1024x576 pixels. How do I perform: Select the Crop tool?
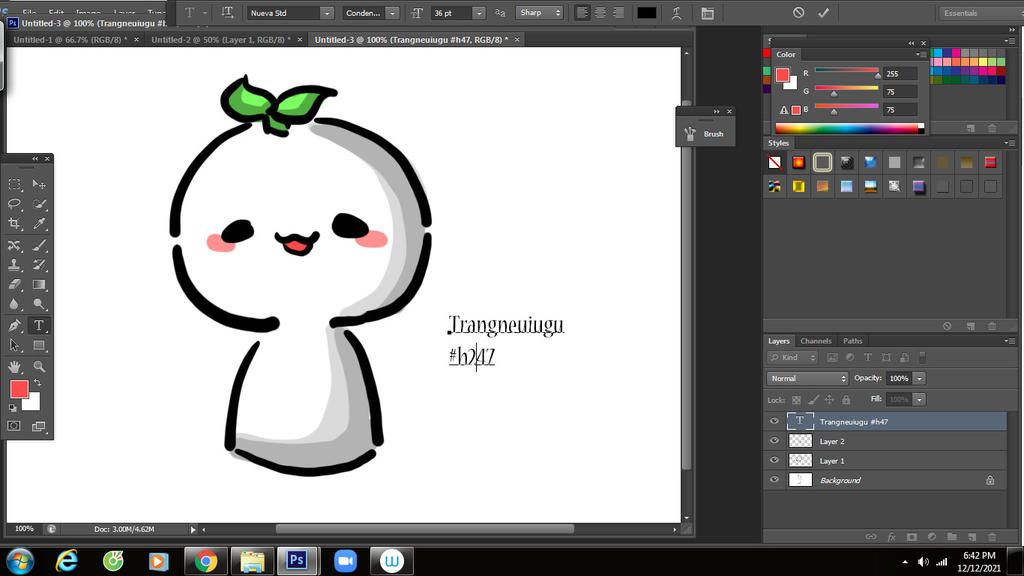pos(14,224)
